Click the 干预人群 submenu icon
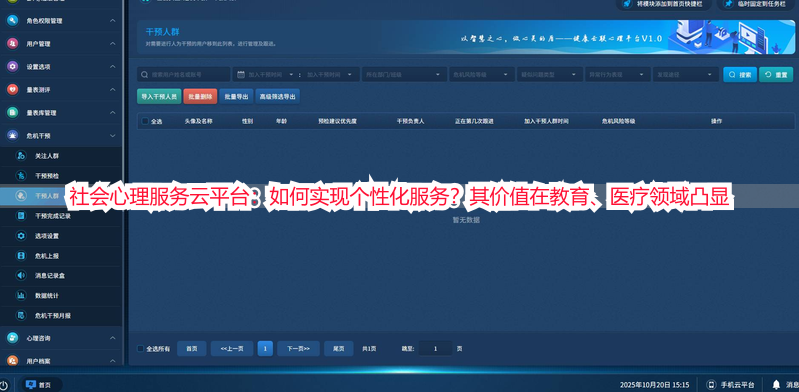 point(21,196)
